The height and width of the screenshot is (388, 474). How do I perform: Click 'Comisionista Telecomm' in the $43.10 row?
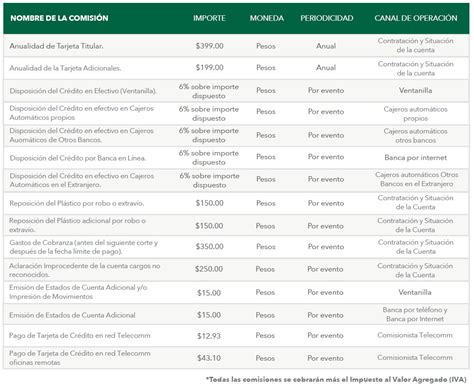pyautogui.click(x=415, y=357)
